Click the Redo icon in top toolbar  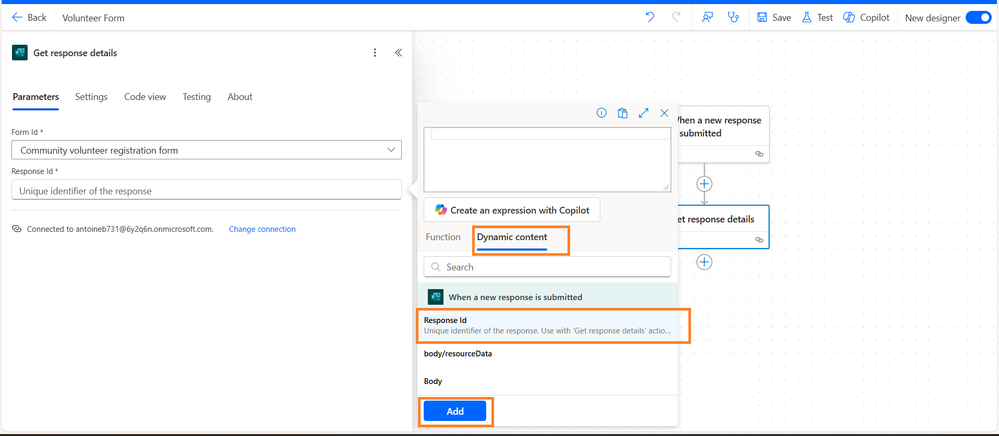(675, 18)
